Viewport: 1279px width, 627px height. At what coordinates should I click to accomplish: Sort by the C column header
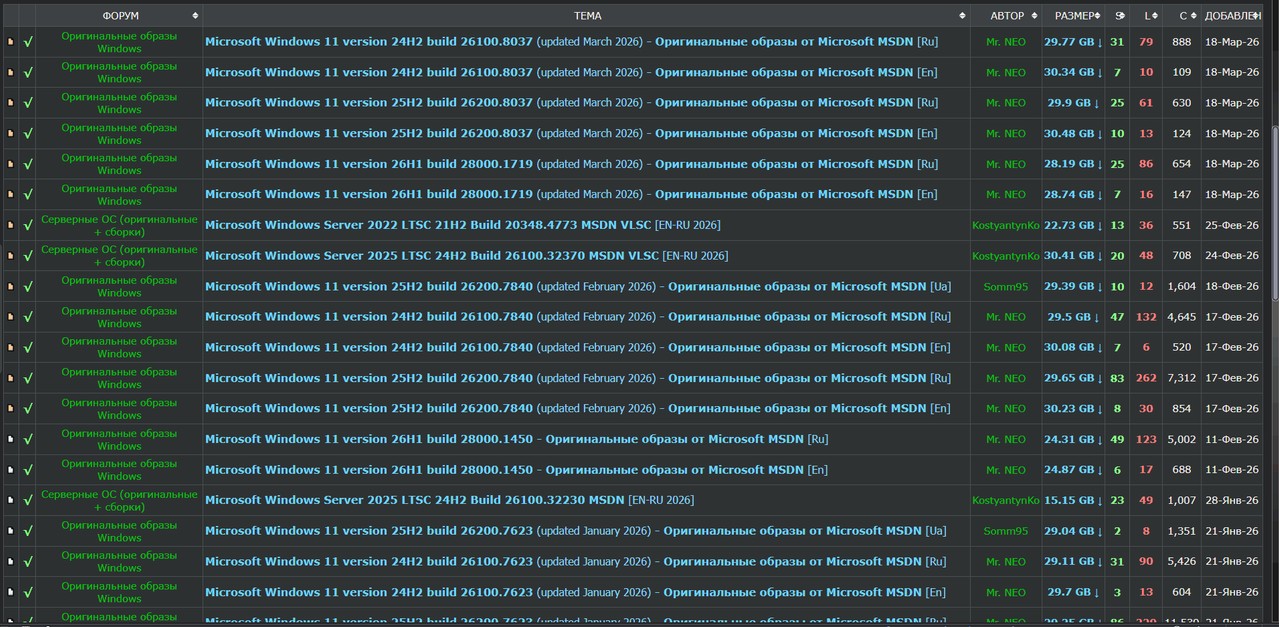[1182, 16]
